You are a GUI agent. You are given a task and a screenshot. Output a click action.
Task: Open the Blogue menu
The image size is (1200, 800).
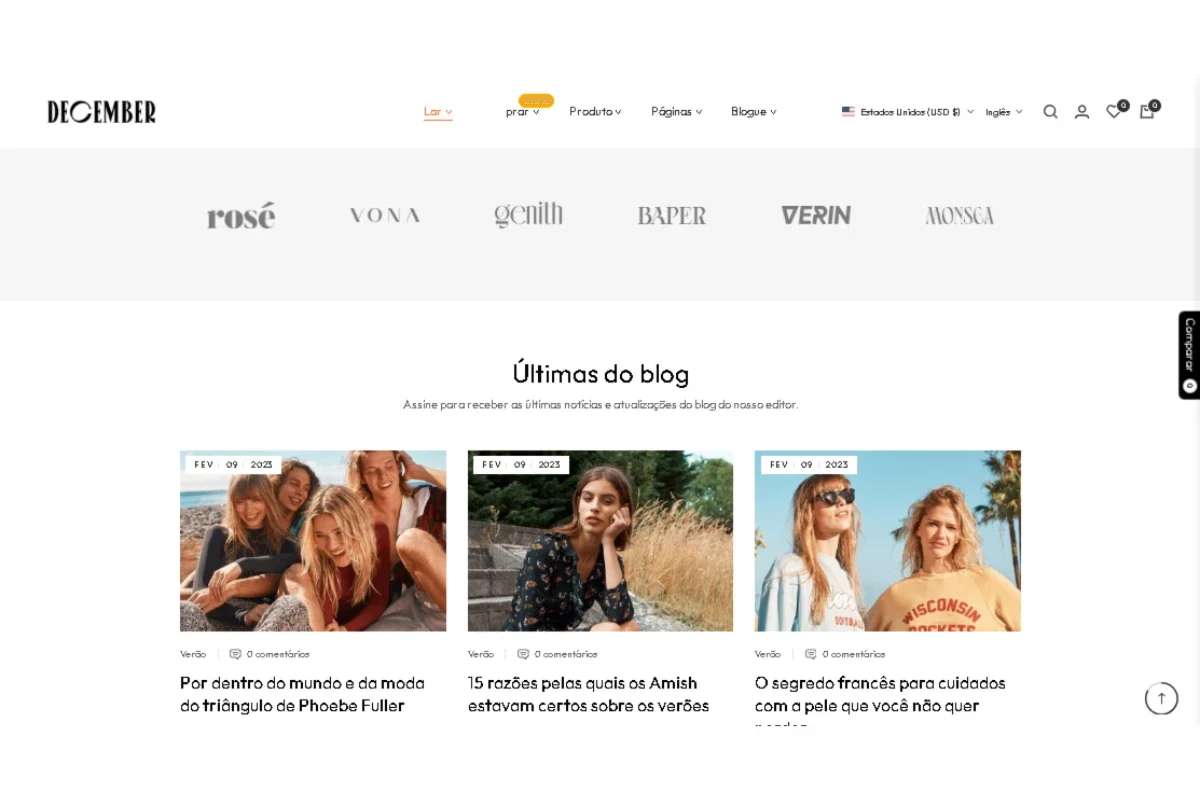click(x=753, y=112)
